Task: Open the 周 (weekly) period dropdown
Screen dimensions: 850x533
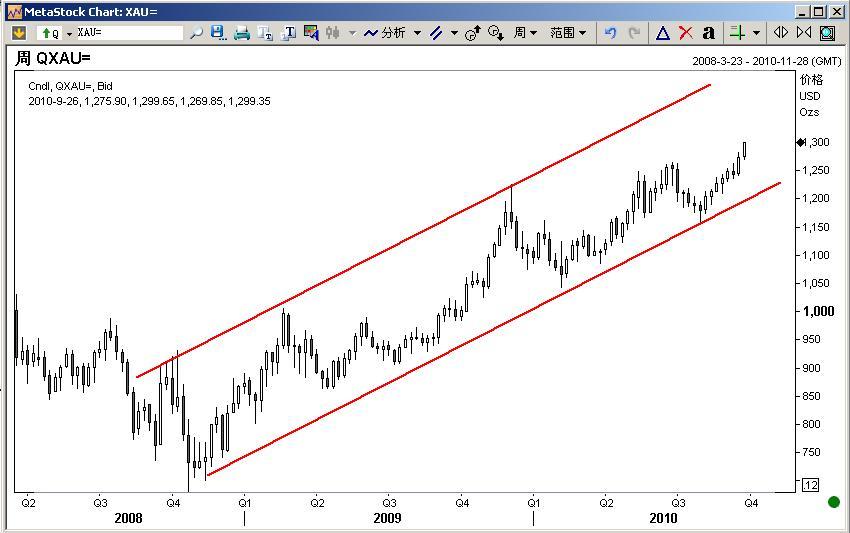Action: [525, 33]
